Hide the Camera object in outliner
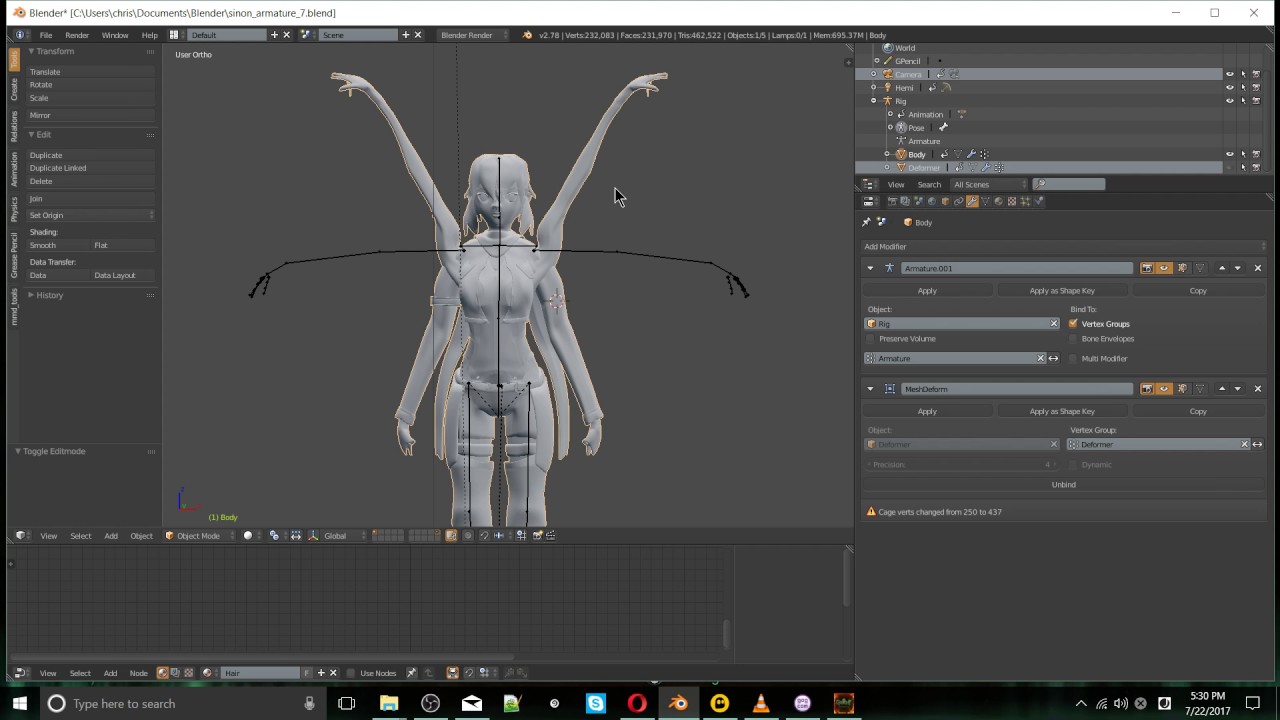The image size is (1280, 720). (x=1230, y=74)
